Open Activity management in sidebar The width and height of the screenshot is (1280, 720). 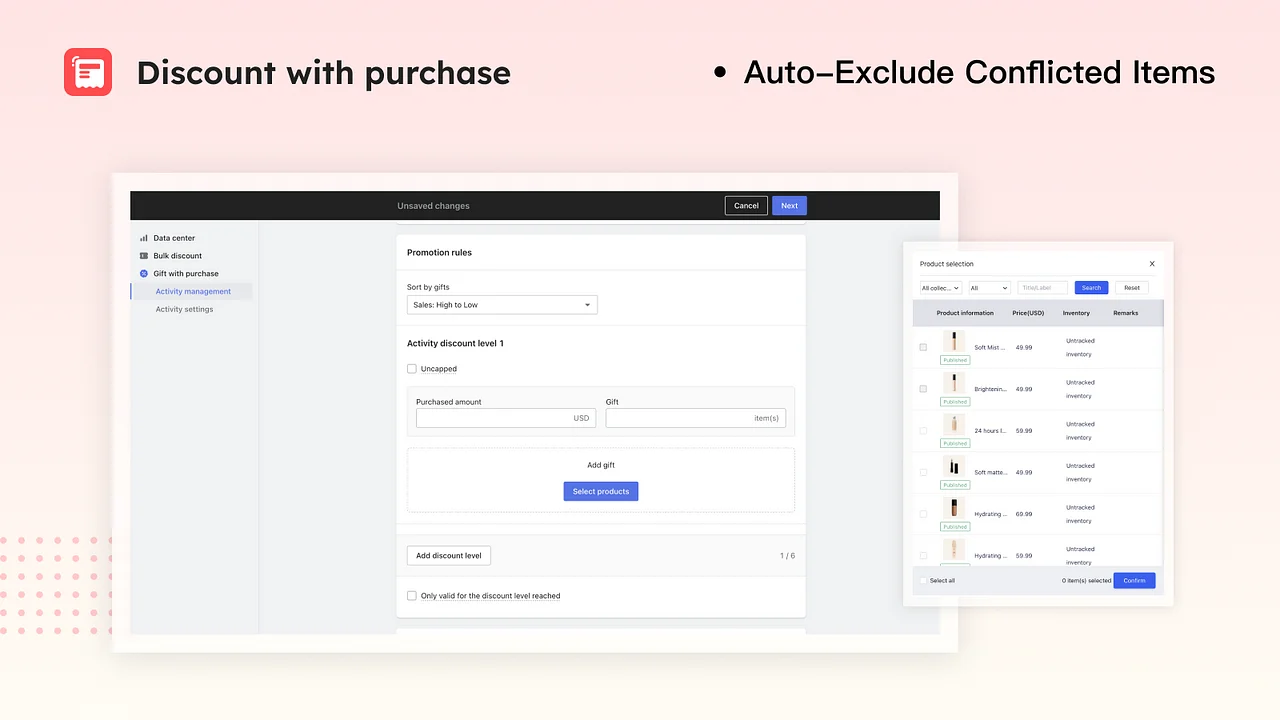coord(193,292)
